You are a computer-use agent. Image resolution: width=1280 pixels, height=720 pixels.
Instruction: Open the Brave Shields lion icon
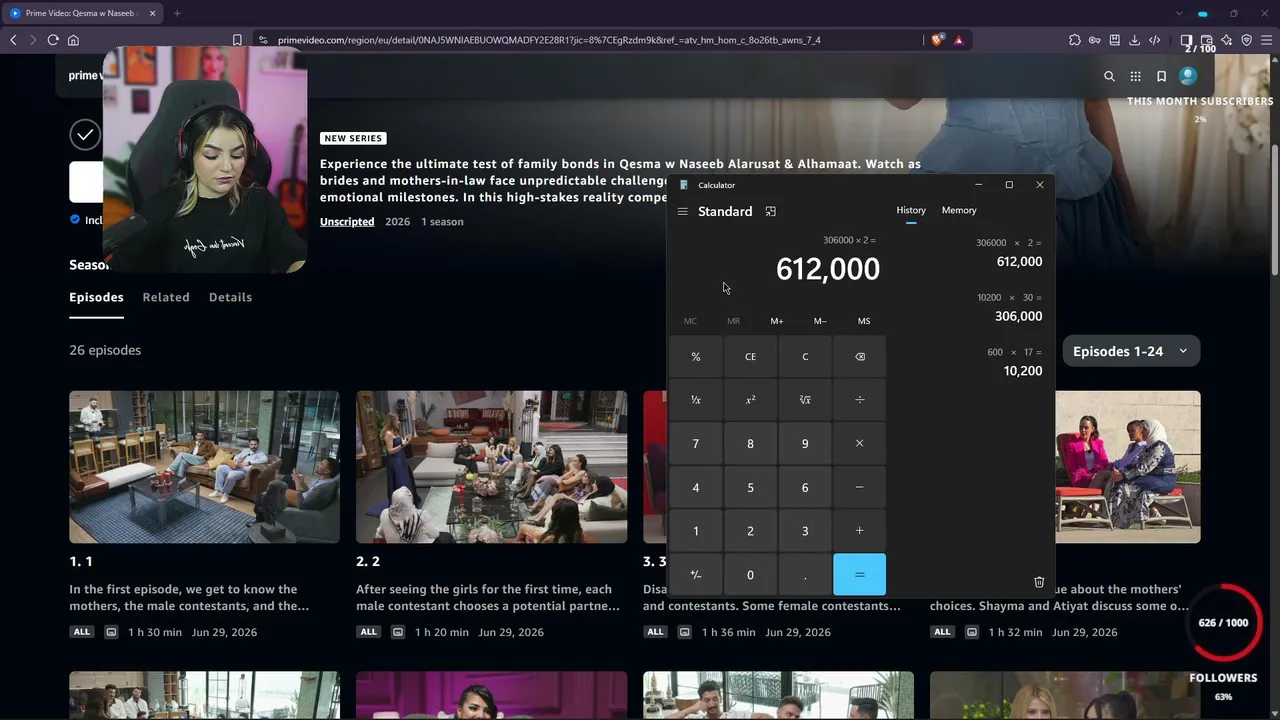click(x=937, y=40)
